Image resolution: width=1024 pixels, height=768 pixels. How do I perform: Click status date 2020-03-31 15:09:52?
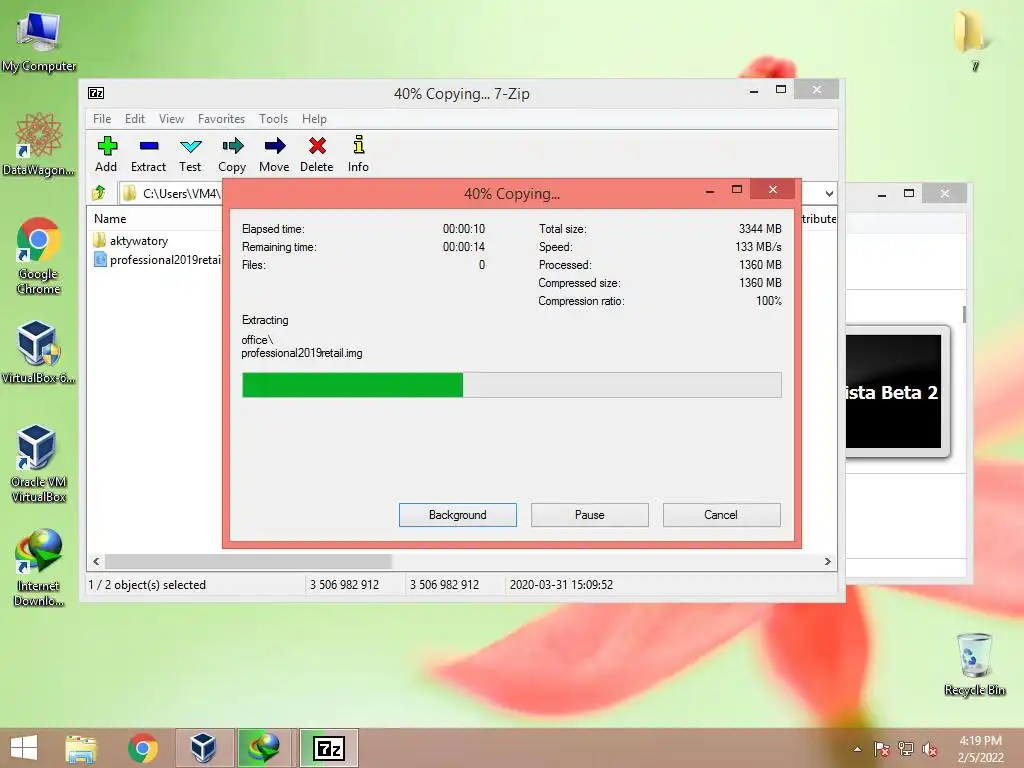561,584
